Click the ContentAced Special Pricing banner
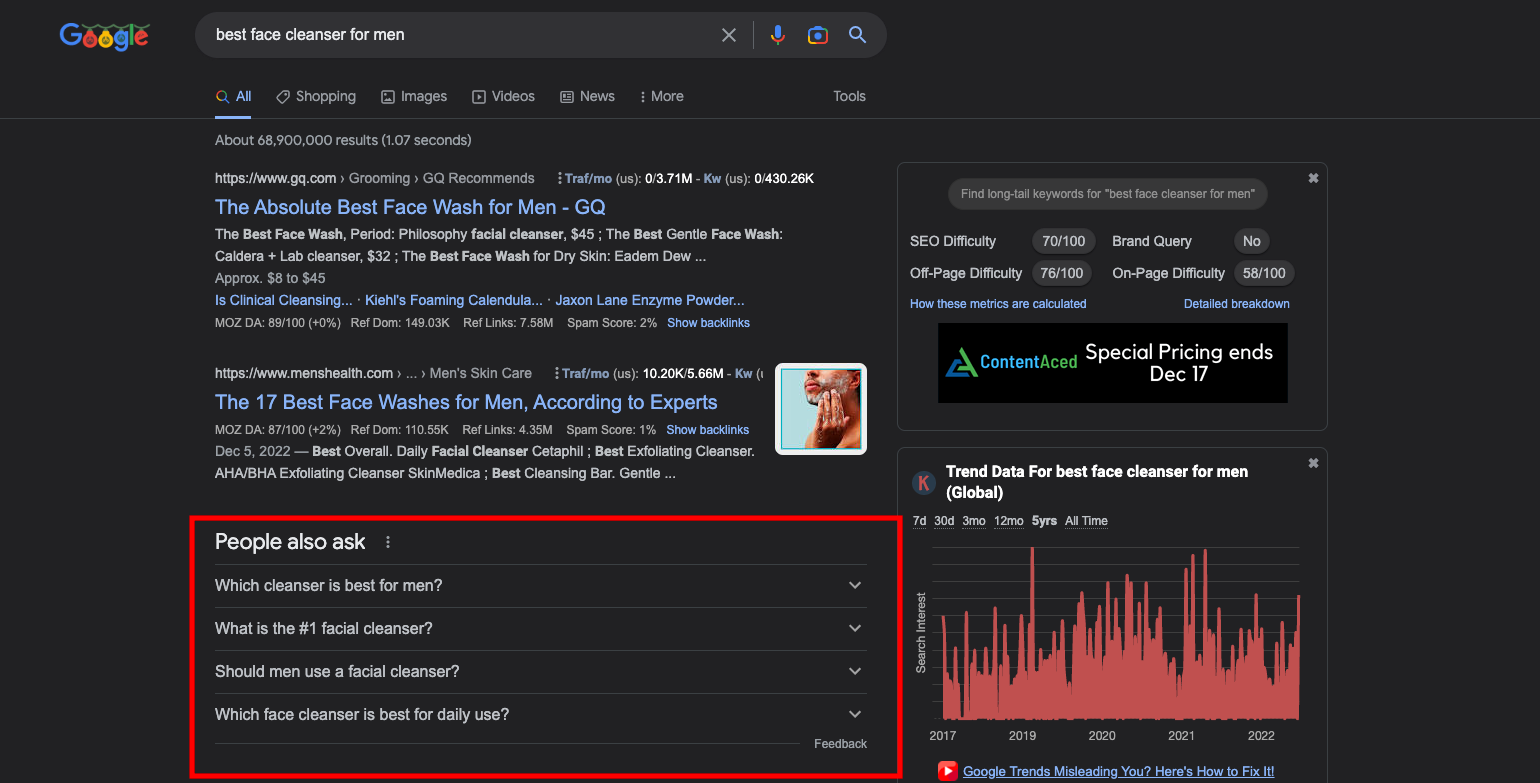 click(x=1113, y=363)
